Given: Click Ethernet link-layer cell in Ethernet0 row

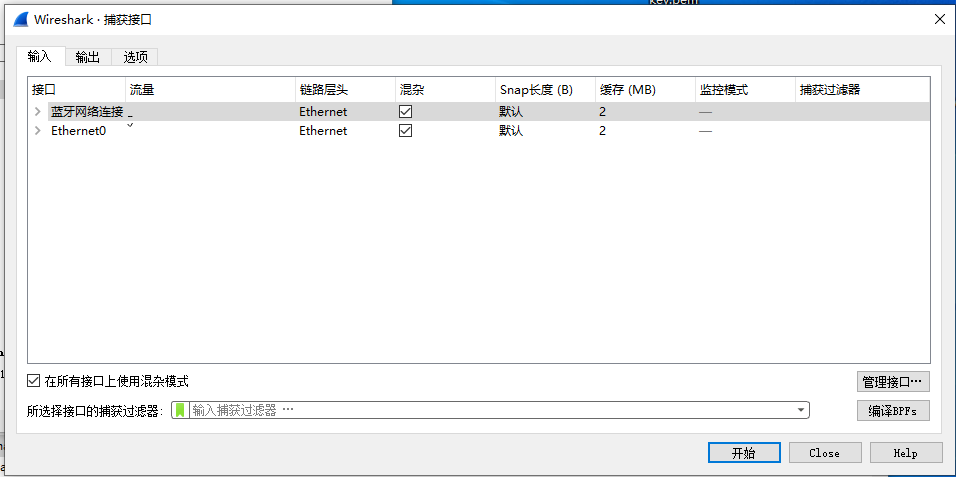Looking at the screenshot, I should coord(323,131).
